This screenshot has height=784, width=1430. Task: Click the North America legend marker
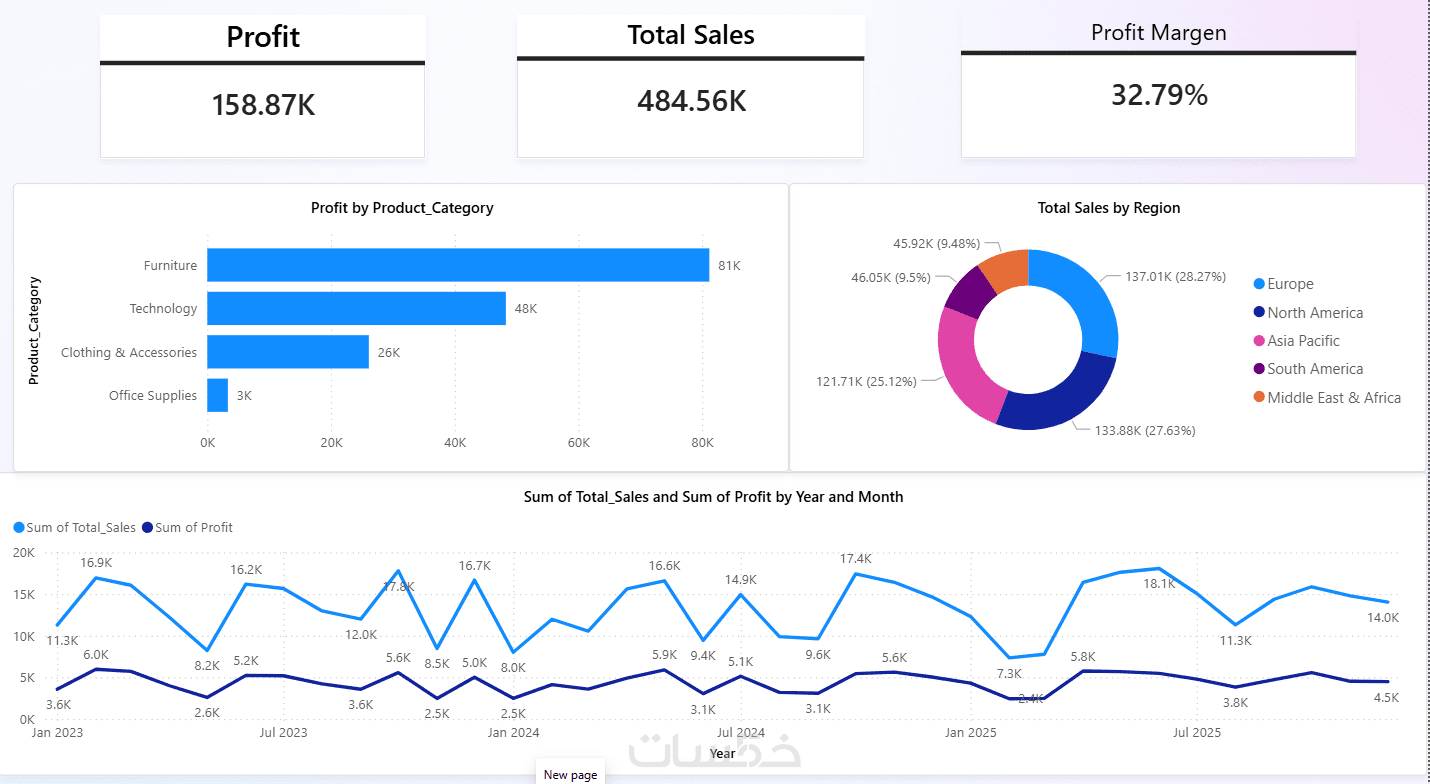(1258, 313)
